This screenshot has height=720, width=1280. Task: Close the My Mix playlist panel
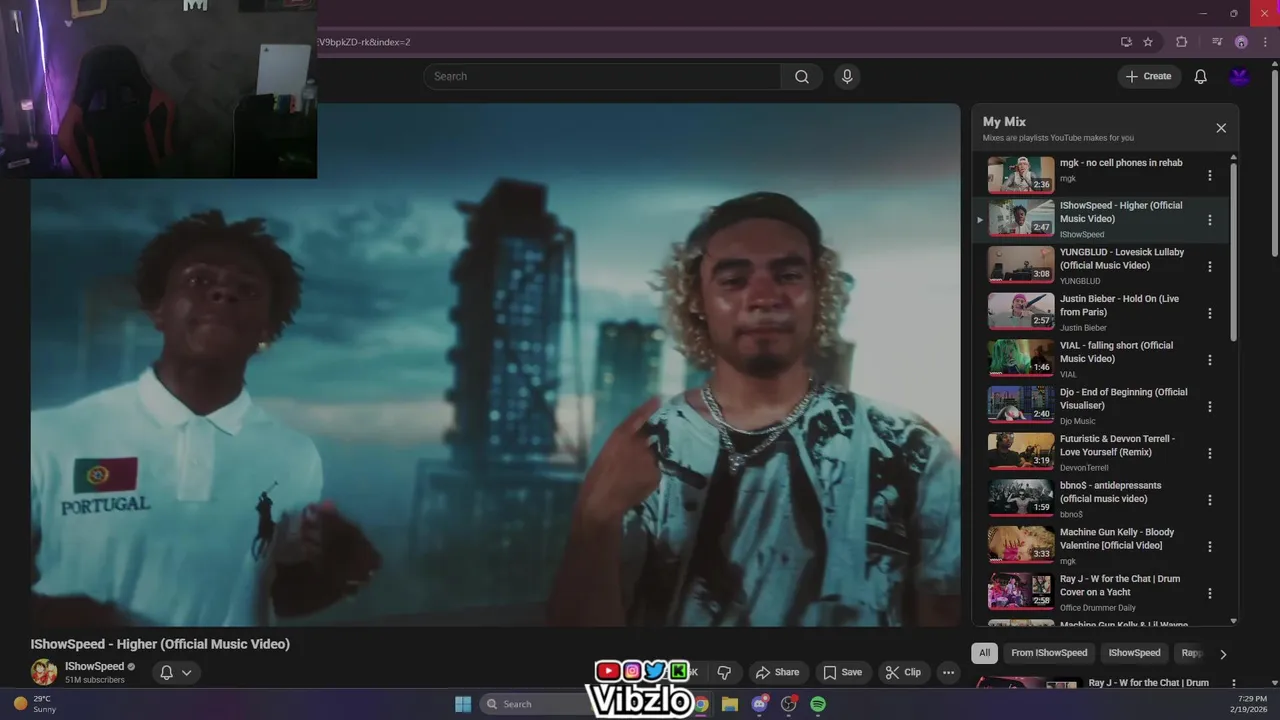(1221, 128)
